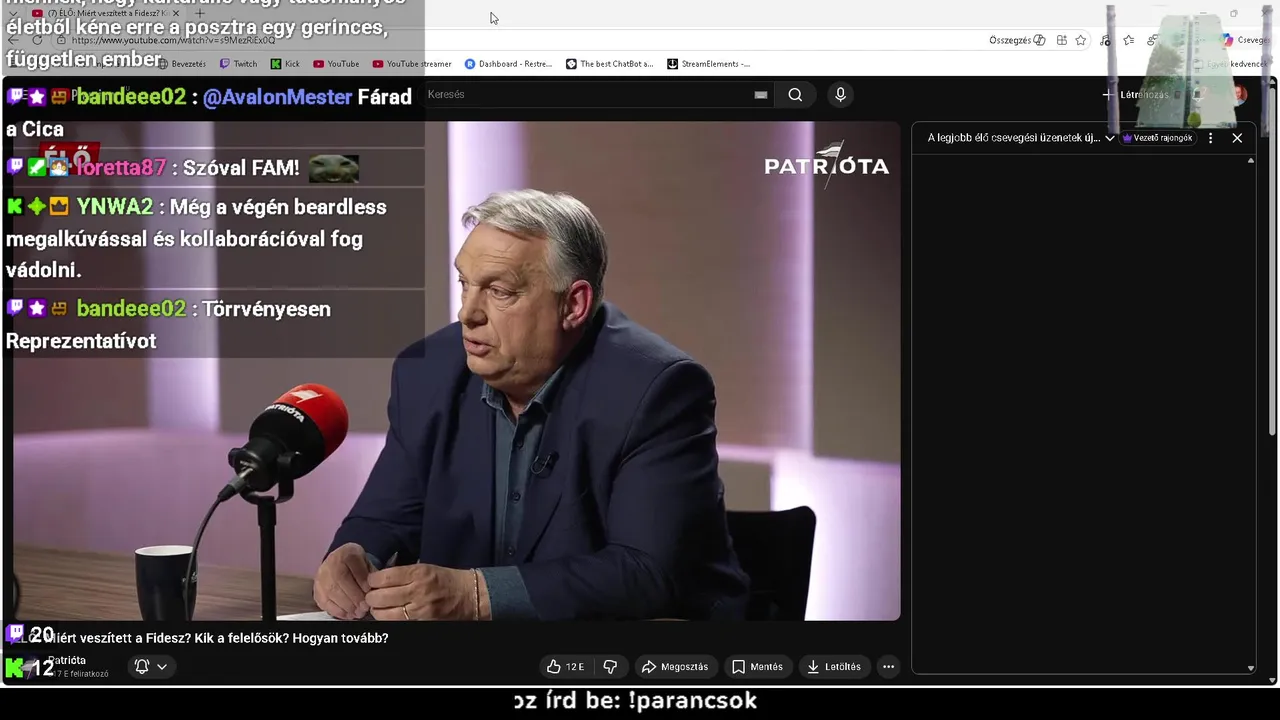Open the StreamElements bookmark
The width and height of the screenshot is (1280, 720).
(708, 64)
